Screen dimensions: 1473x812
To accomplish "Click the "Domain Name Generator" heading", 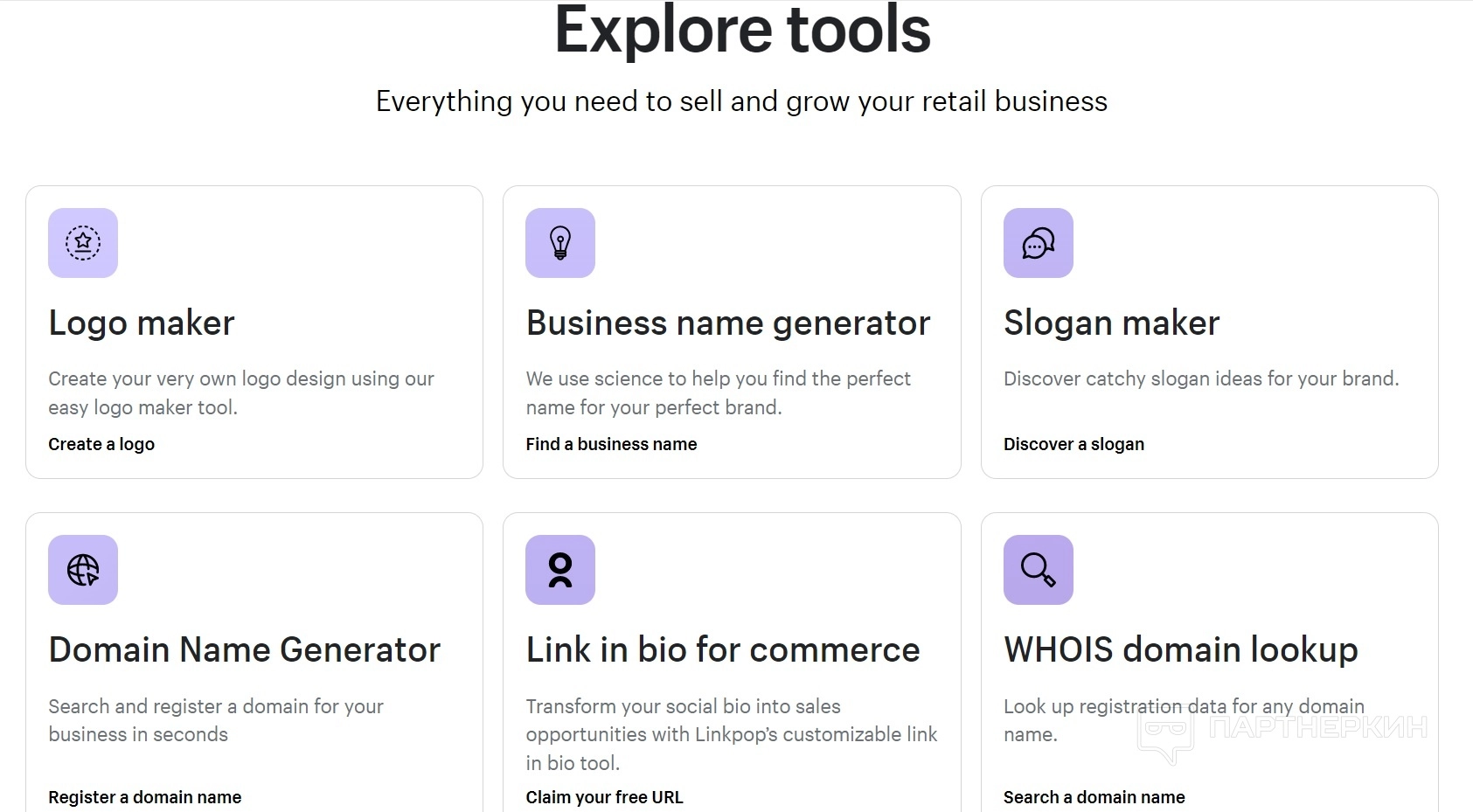I will (x=245, y=650).
